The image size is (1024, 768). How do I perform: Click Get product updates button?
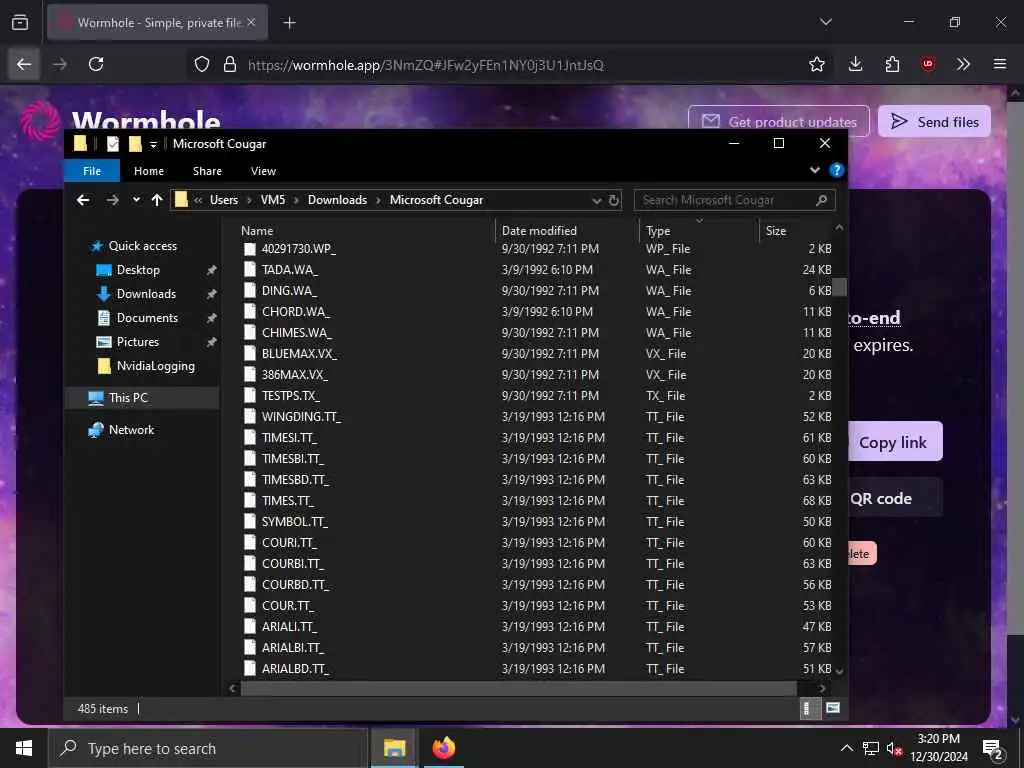tap(778, 121)
